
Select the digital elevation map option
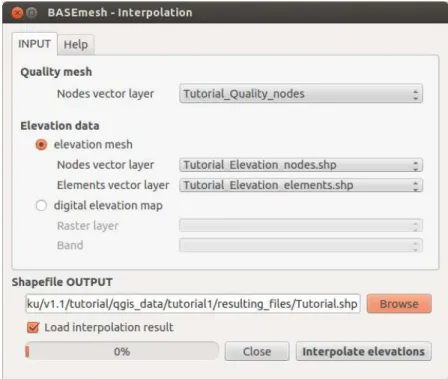(x=41, y=205)
